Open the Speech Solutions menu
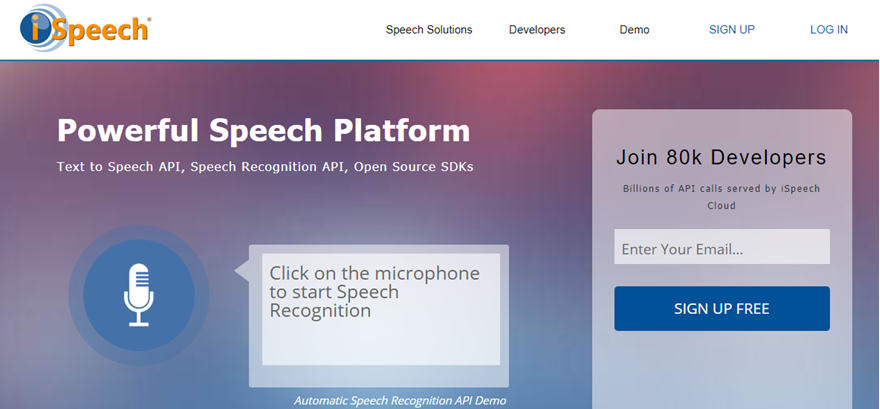The image size is (880, 409). click(429, 30)
